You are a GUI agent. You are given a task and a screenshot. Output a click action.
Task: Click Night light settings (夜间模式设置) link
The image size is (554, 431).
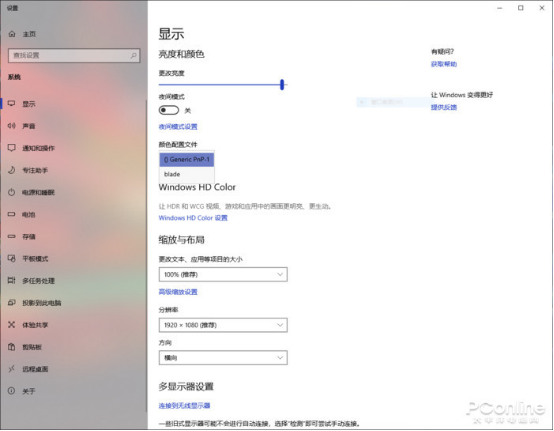178,126
